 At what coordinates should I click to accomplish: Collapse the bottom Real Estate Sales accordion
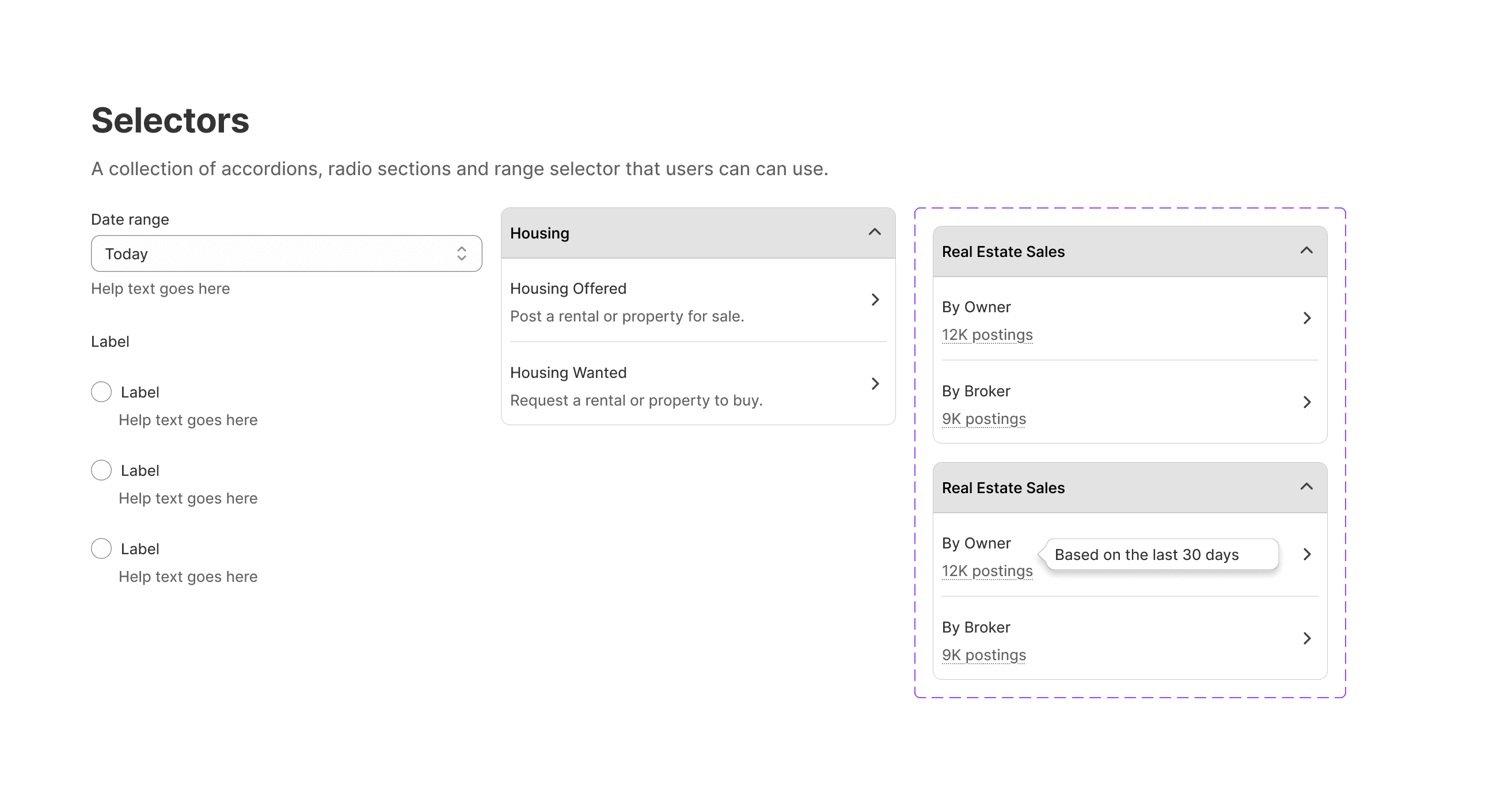[x=1306, y=487]
